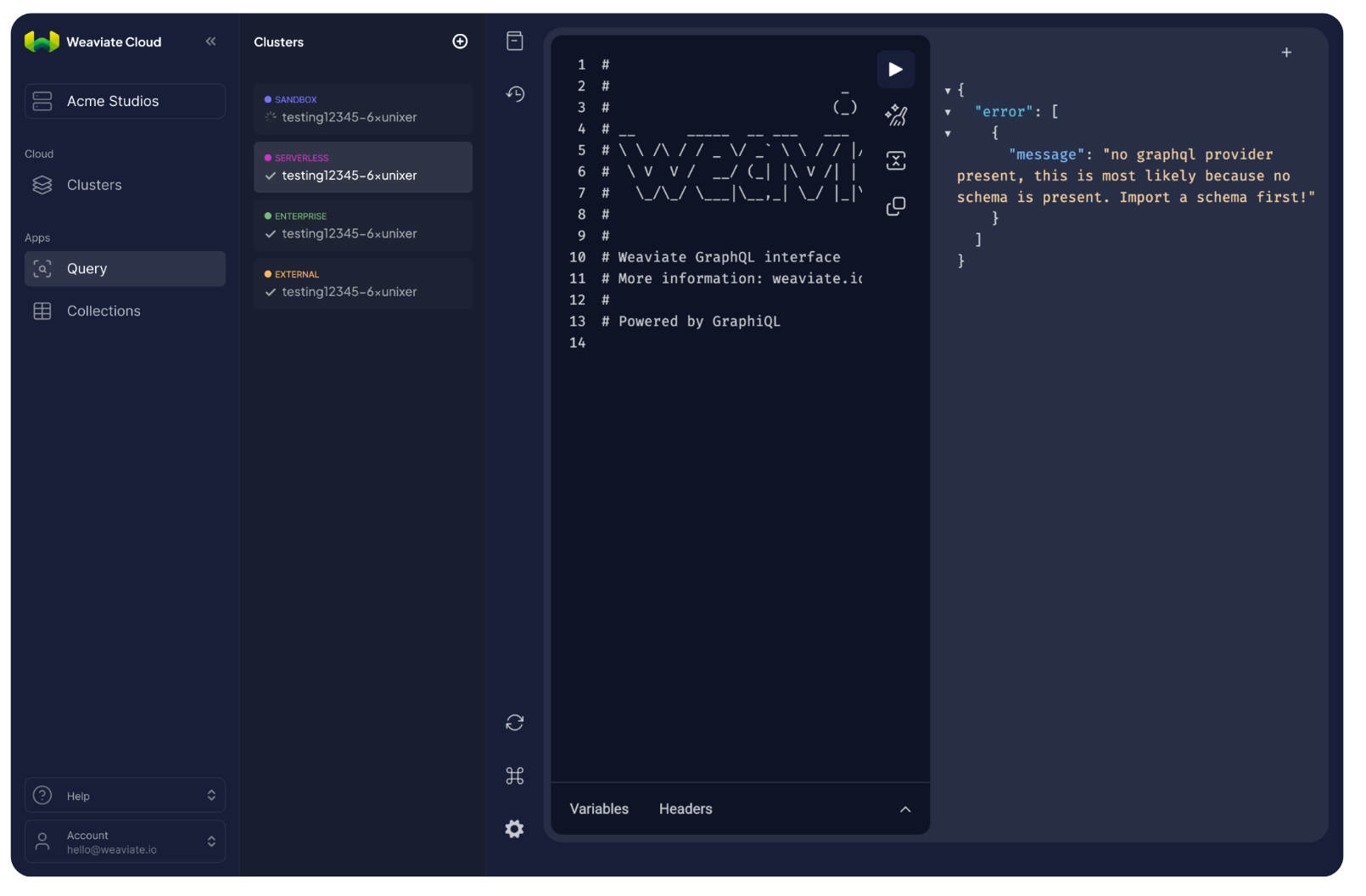Click the "# Powered by GraphiQL" comment line
This screenshot has height=896, width=1366.
[691, 322]
